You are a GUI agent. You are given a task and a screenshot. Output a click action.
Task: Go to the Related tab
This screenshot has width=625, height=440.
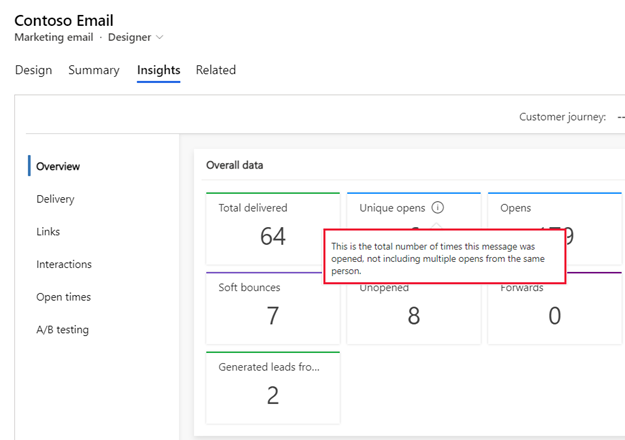[x=216, y=70]
